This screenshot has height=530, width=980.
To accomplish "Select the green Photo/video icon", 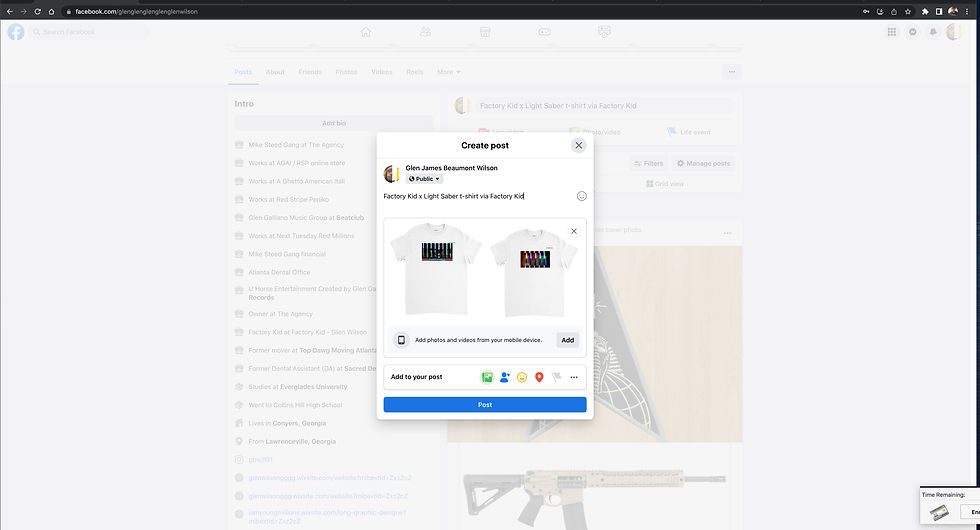I will tap(487, 377).
